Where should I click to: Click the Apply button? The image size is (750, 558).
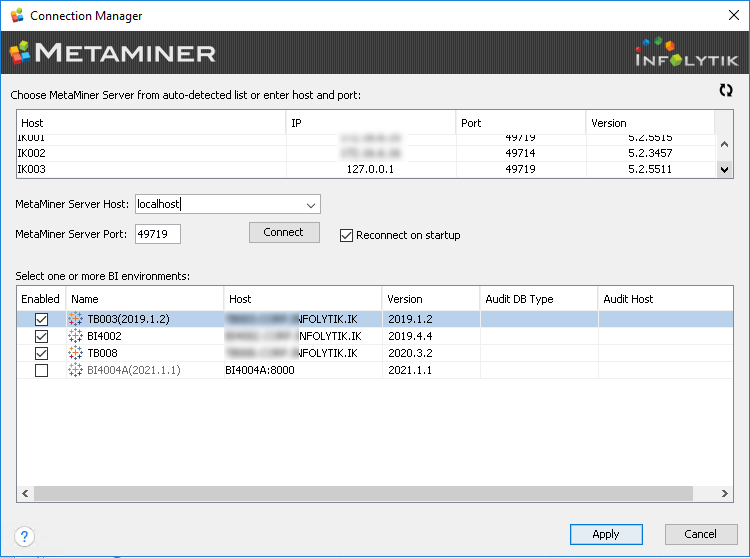(606, 534)
